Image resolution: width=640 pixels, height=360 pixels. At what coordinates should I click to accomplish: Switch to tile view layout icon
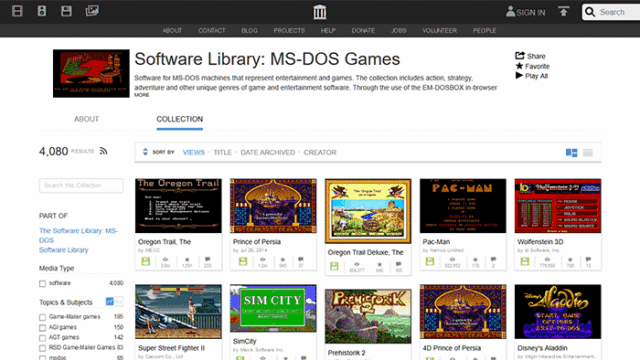pyautogui.click(x=571, y=153)
